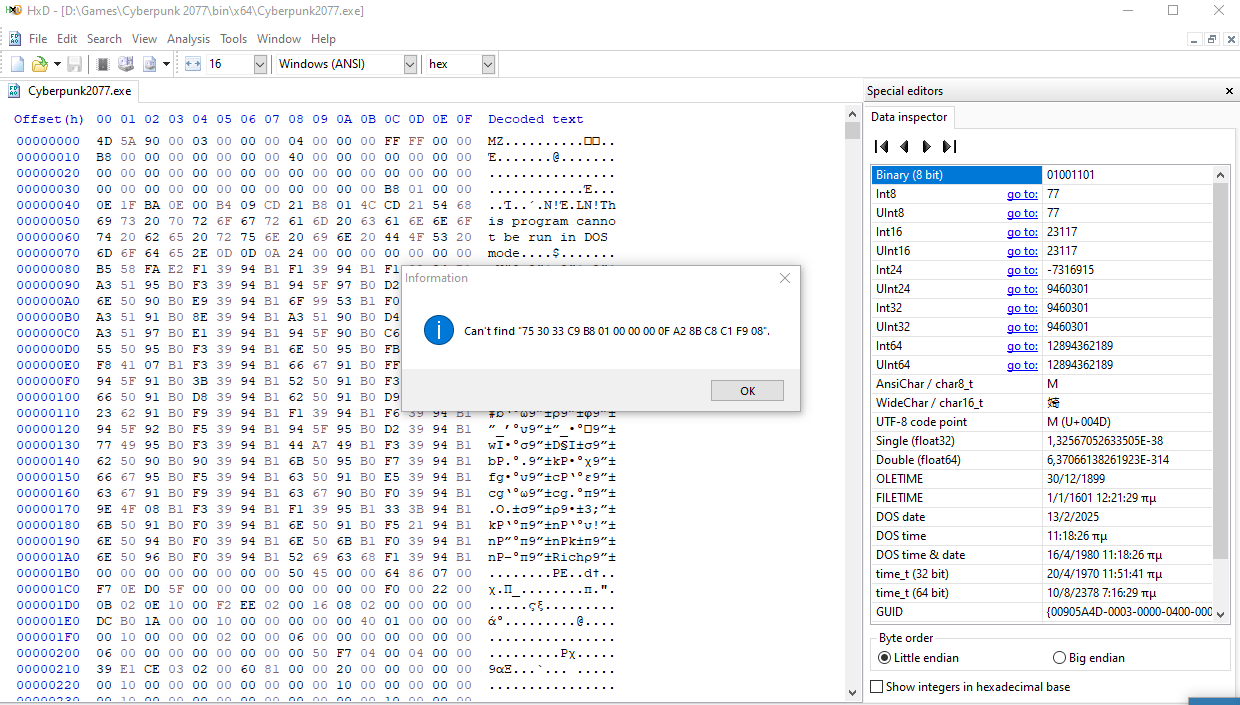This screenshot has height=705, width=1240.
Task: Click the UInt24 go to link
Action: [1022, 289]
